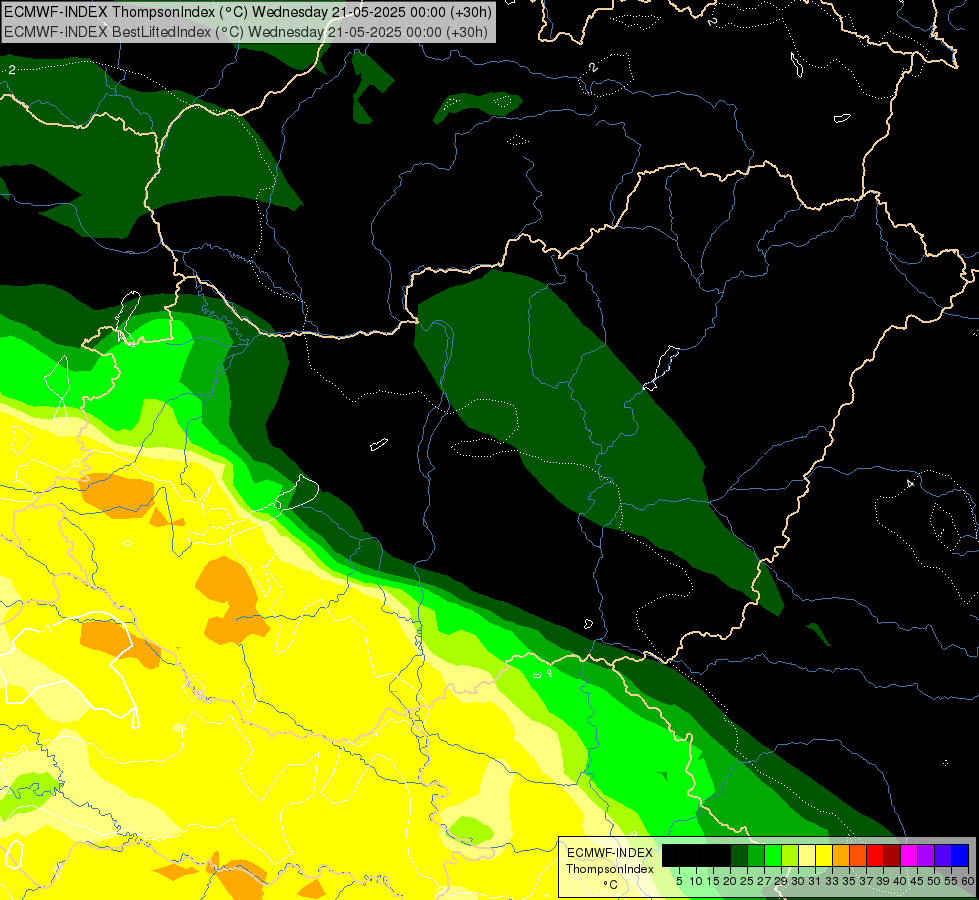The height and width of the screenshot is (900, 979).
Task: Select the bright green 27–29 legend swatch
Action: pos(773,855)
